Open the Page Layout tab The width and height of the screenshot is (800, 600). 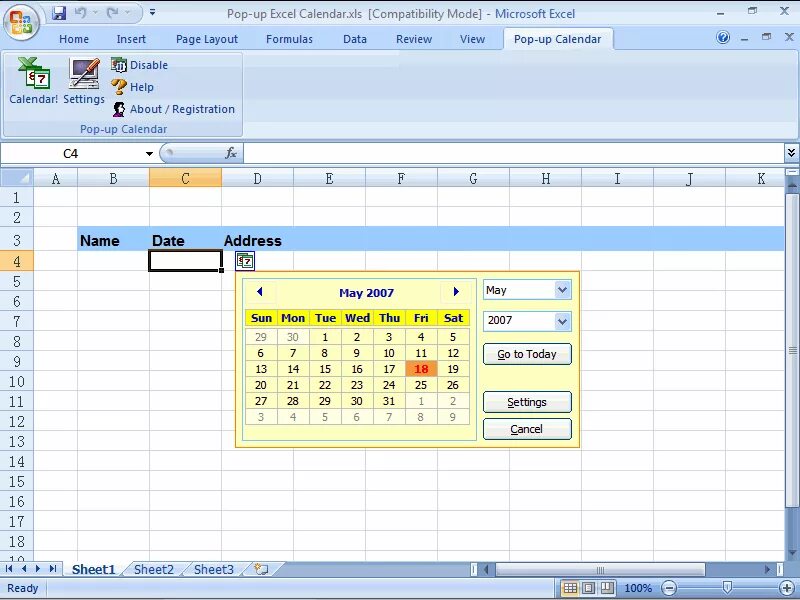click(207, 39)
